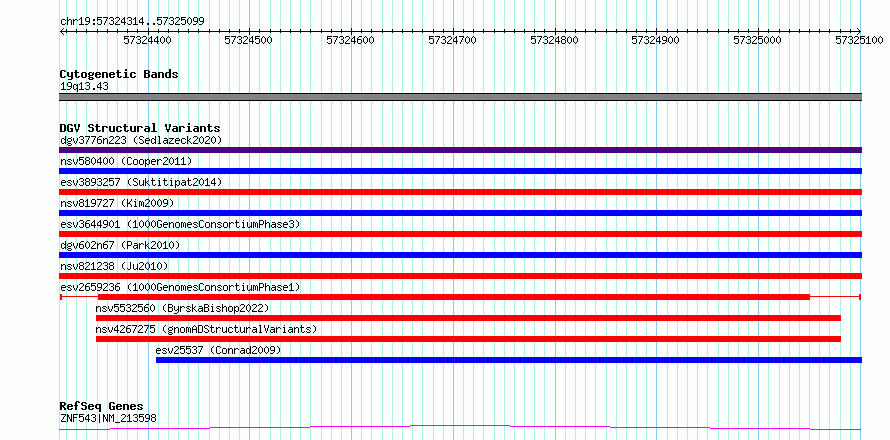Click the dgv3776n223 Sedlazeck2020 purple variant bar
890x440 pixels.
click(x=460, y=150)
